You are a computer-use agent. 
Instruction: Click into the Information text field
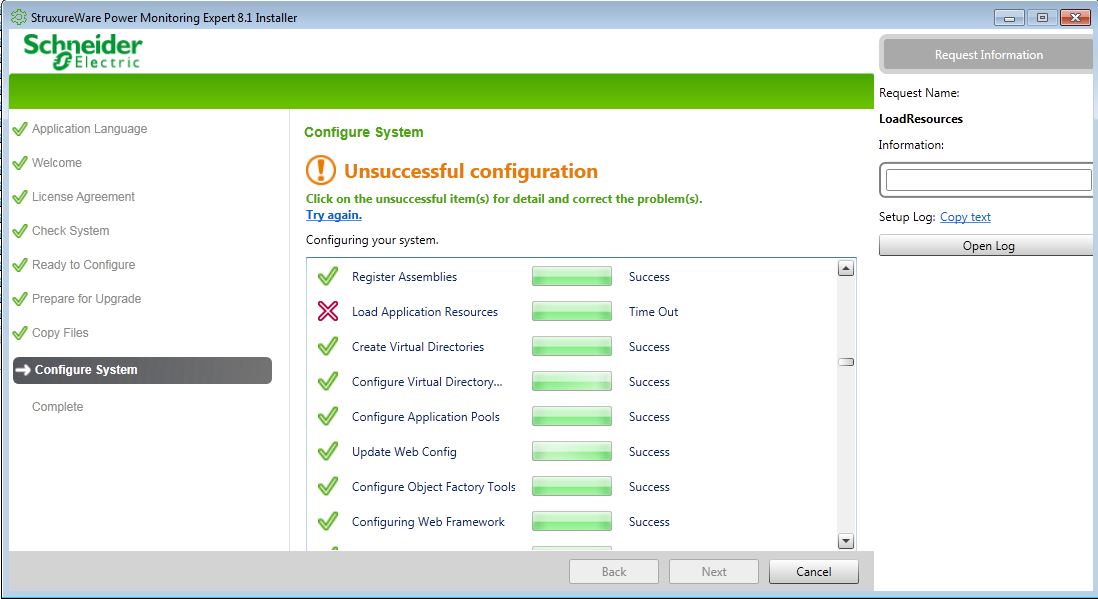tap(987, 180)
